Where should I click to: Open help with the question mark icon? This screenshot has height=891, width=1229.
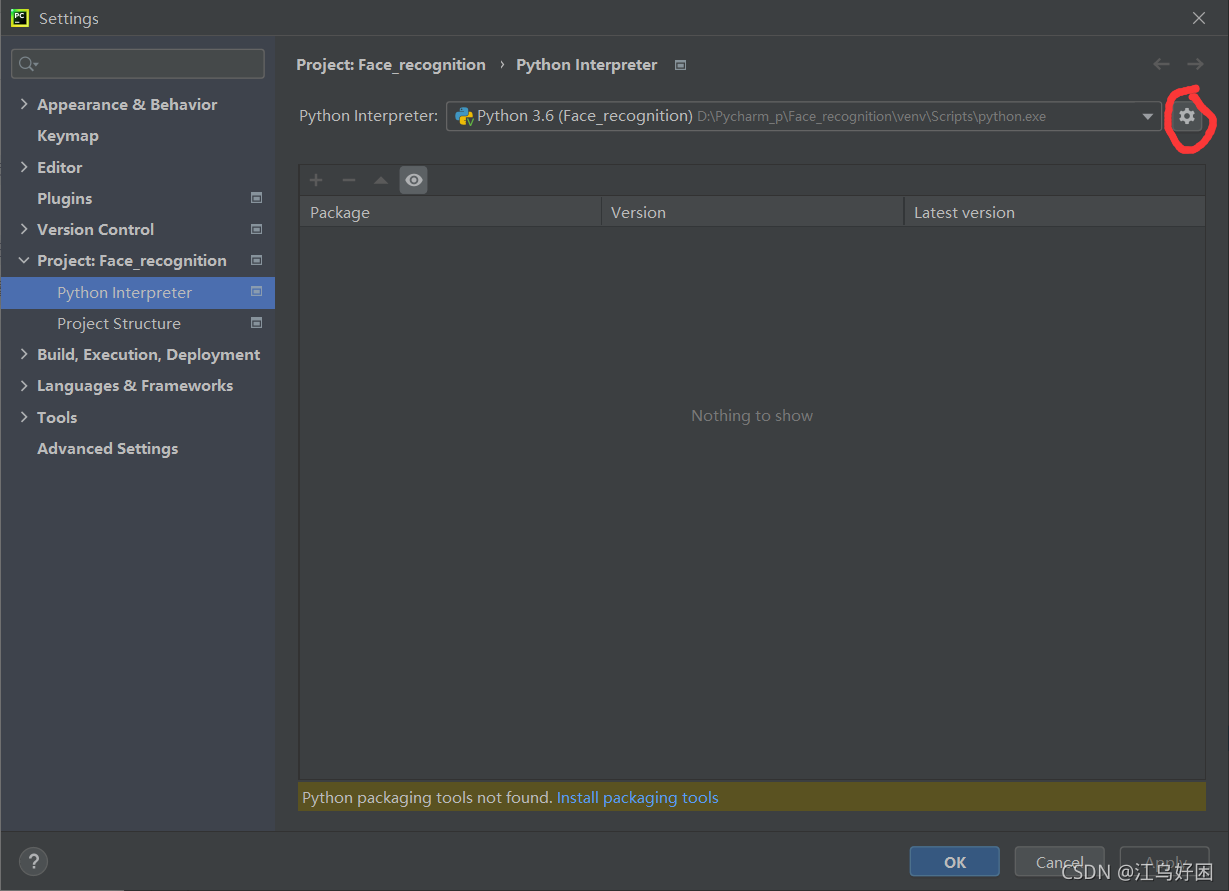pos(33,861)
